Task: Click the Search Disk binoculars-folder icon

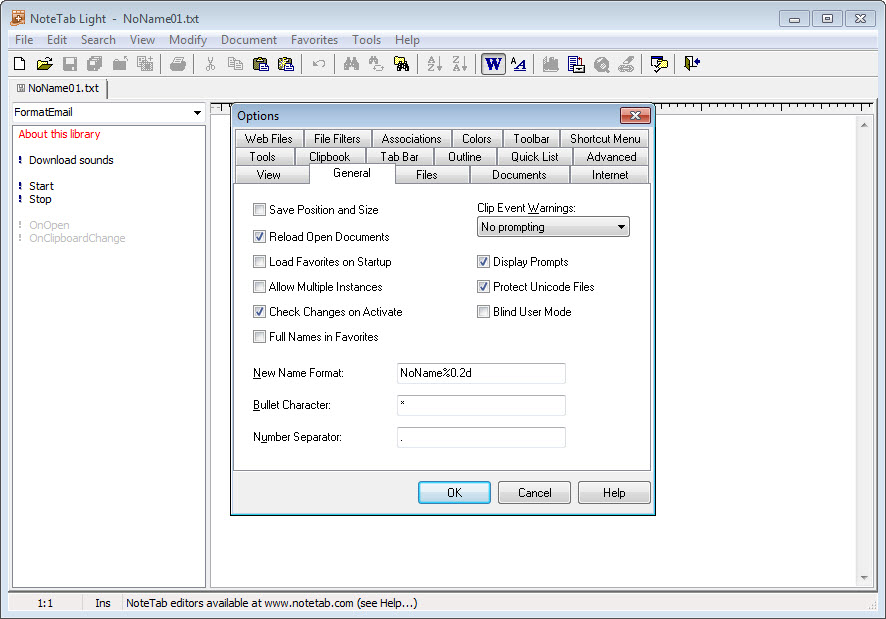Action: tap(402, 64)
